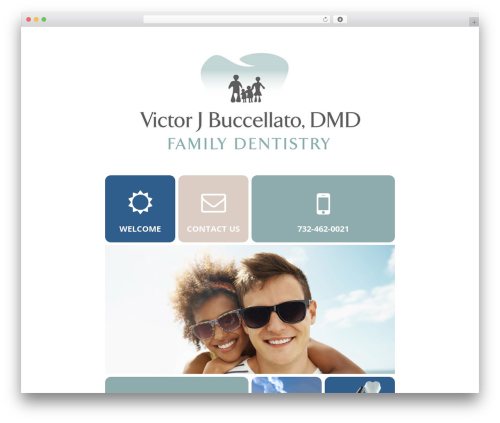Click the smartphone icon on the phone tile
This screenshot has width=500, height=423.
click(323, 204)
